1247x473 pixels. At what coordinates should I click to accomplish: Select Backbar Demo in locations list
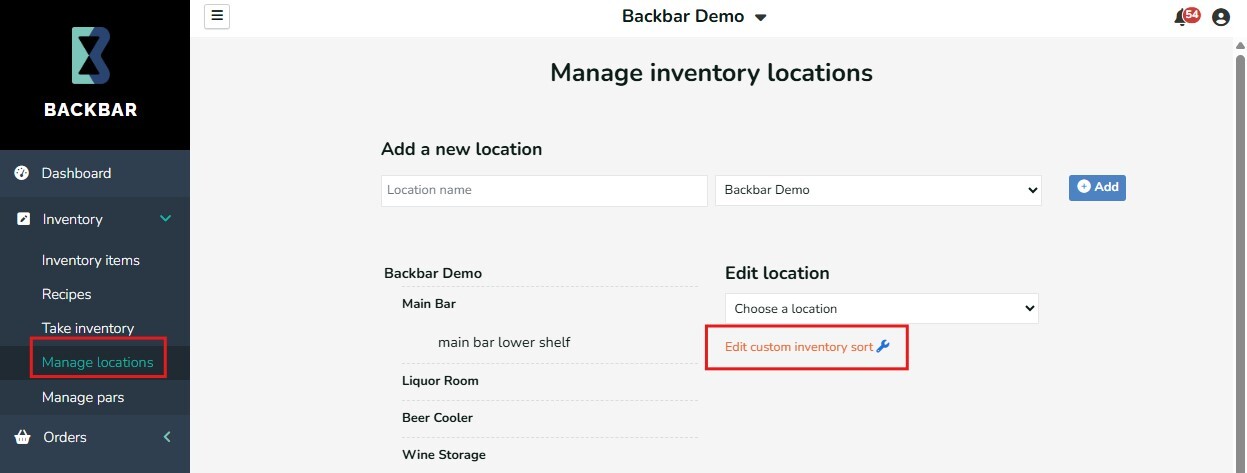[433, 273]
